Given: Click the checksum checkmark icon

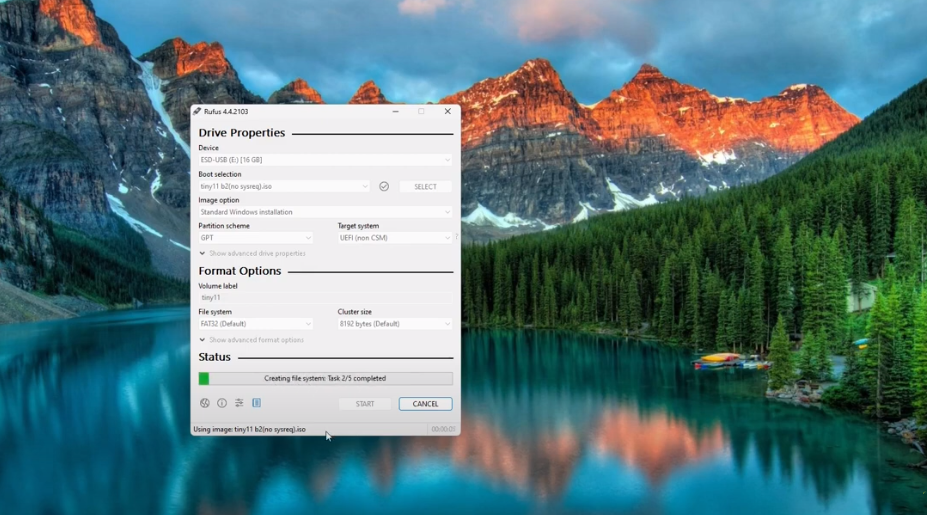Looking at the screenshot, I should 384,186.
